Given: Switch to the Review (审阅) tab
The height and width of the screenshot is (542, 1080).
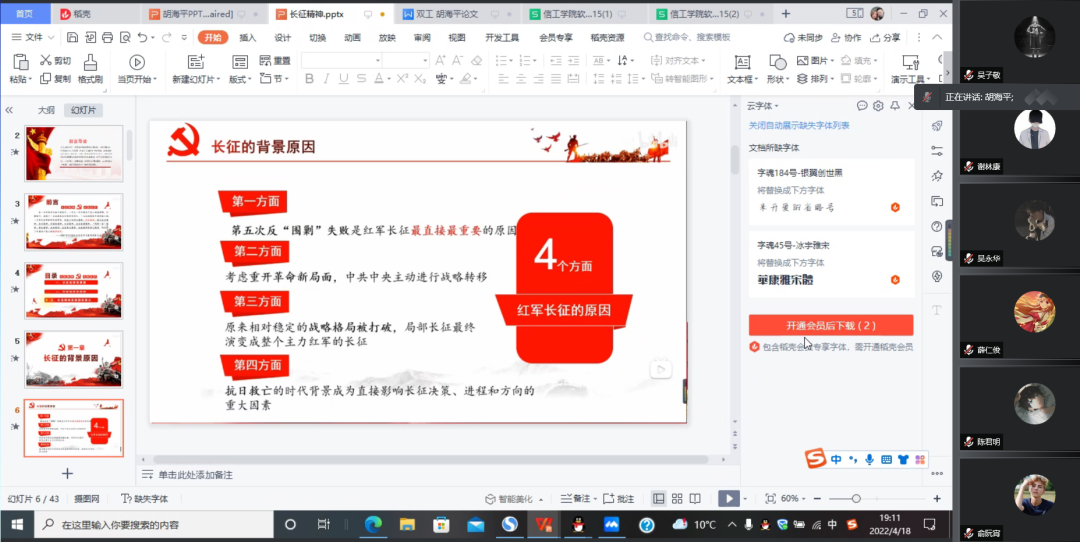Looking at the screenshot, I should (422, 38).
